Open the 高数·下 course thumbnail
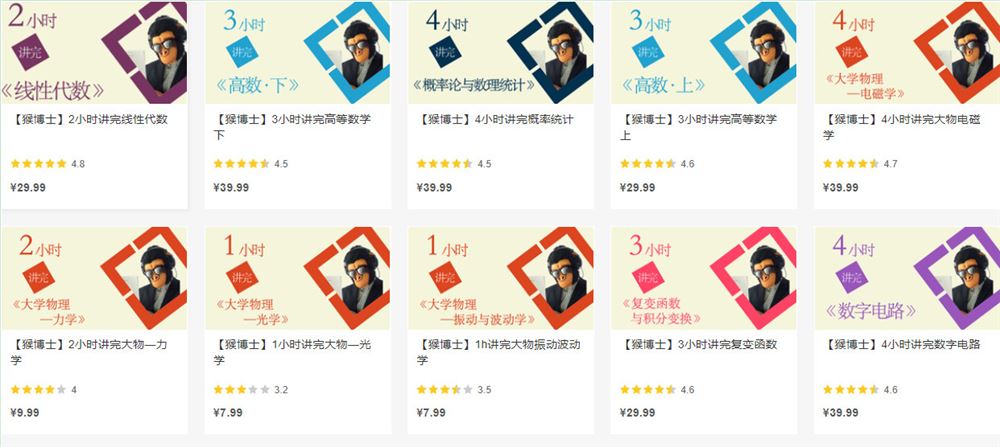This screenshot has height=447, width=1000. [298, 52]
